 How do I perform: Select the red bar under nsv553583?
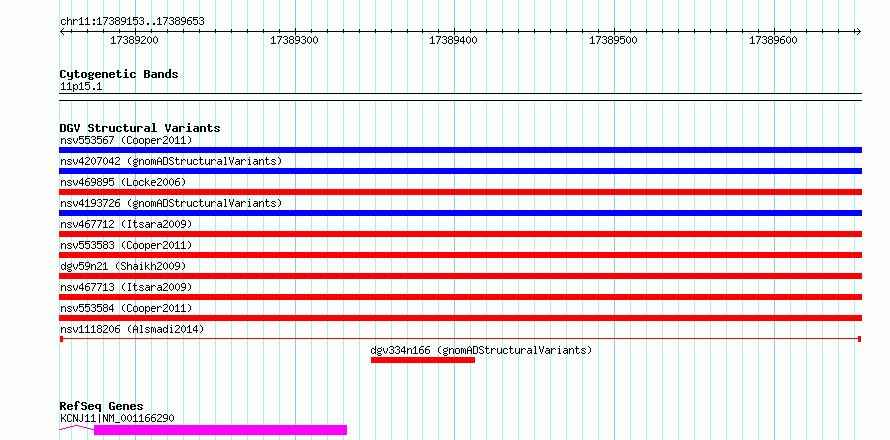tap(460, 255)
